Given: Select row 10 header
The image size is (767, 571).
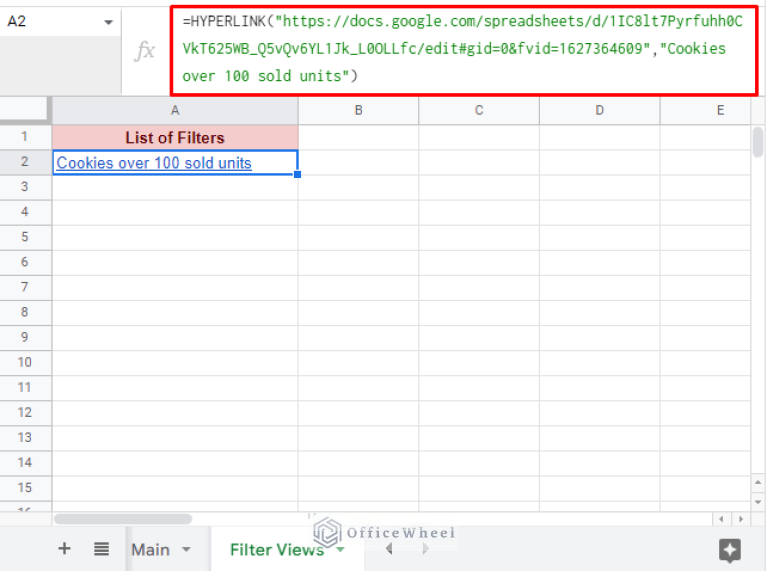Looking at the screenshot, I should point(24,363).
